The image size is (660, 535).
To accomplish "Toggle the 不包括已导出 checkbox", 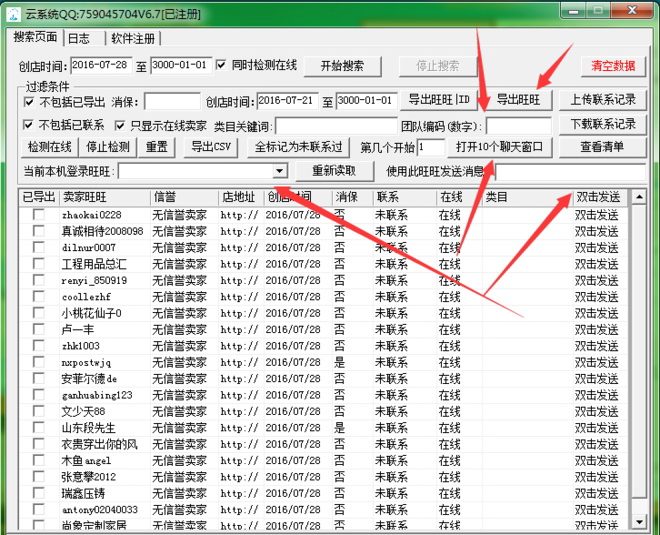I will click(29, 102).
